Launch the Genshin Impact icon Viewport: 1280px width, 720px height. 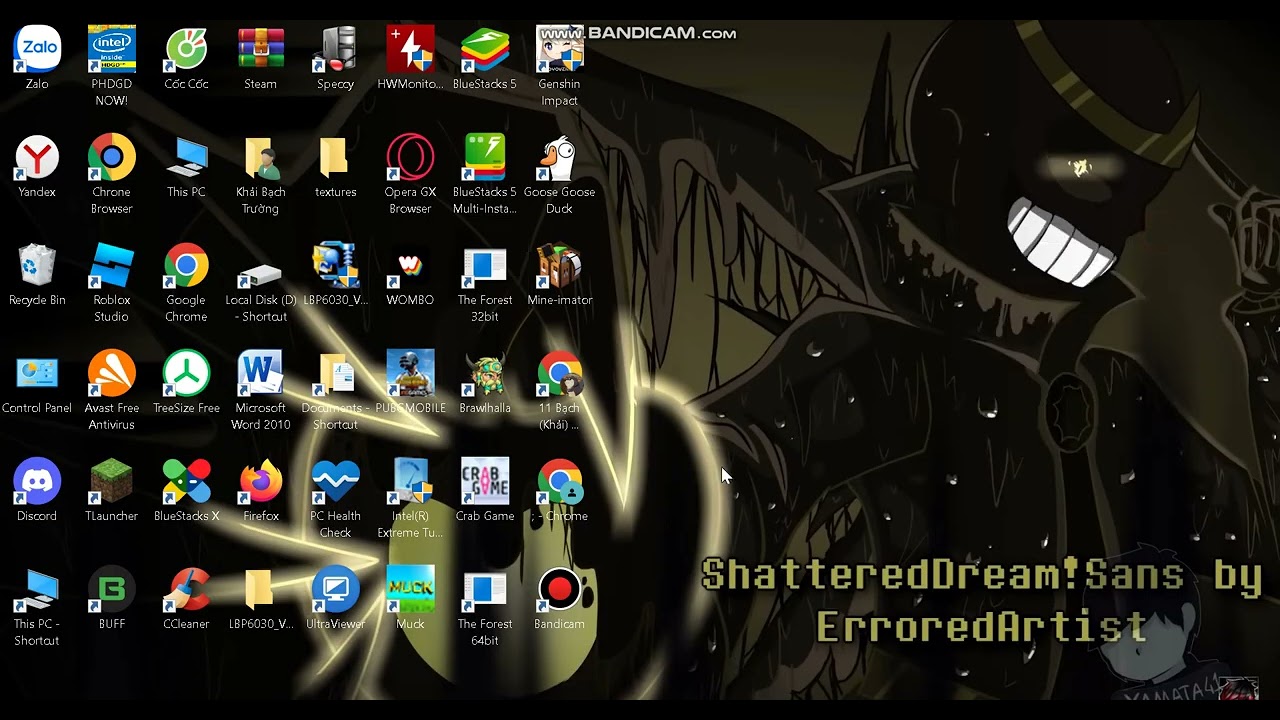pos(559,49)
